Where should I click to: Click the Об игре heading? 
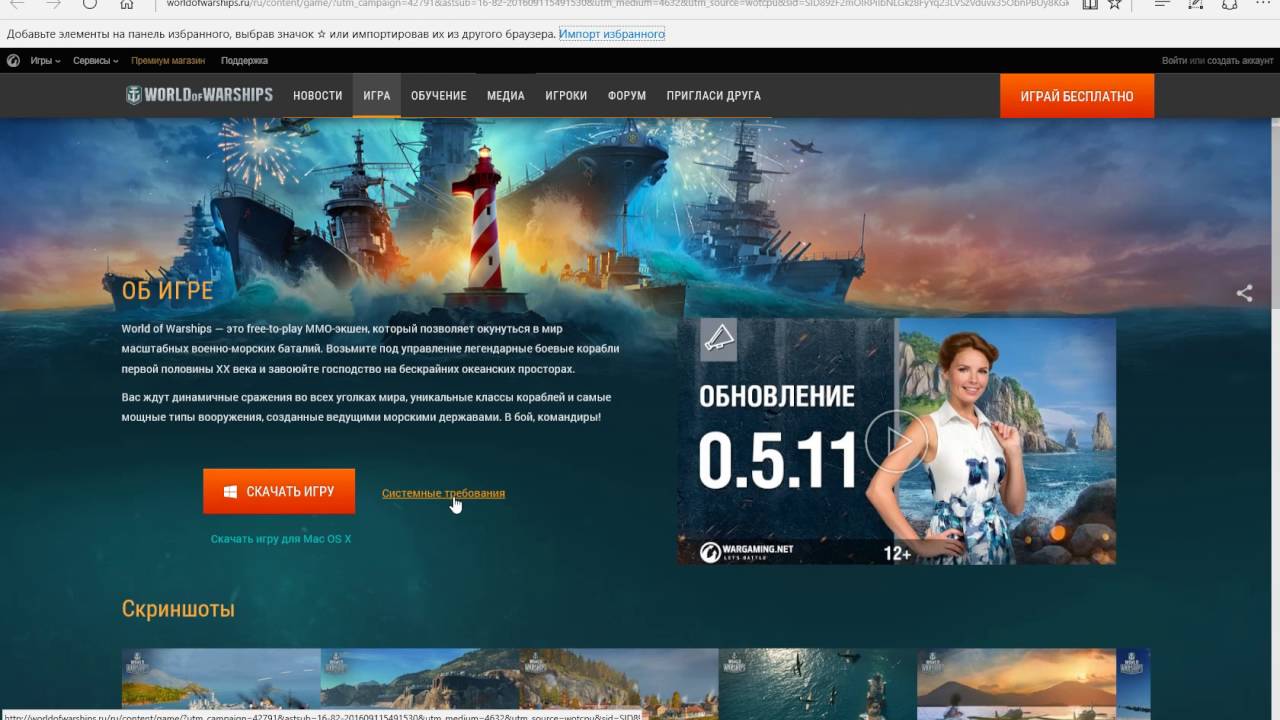click(x=167, y=290)
